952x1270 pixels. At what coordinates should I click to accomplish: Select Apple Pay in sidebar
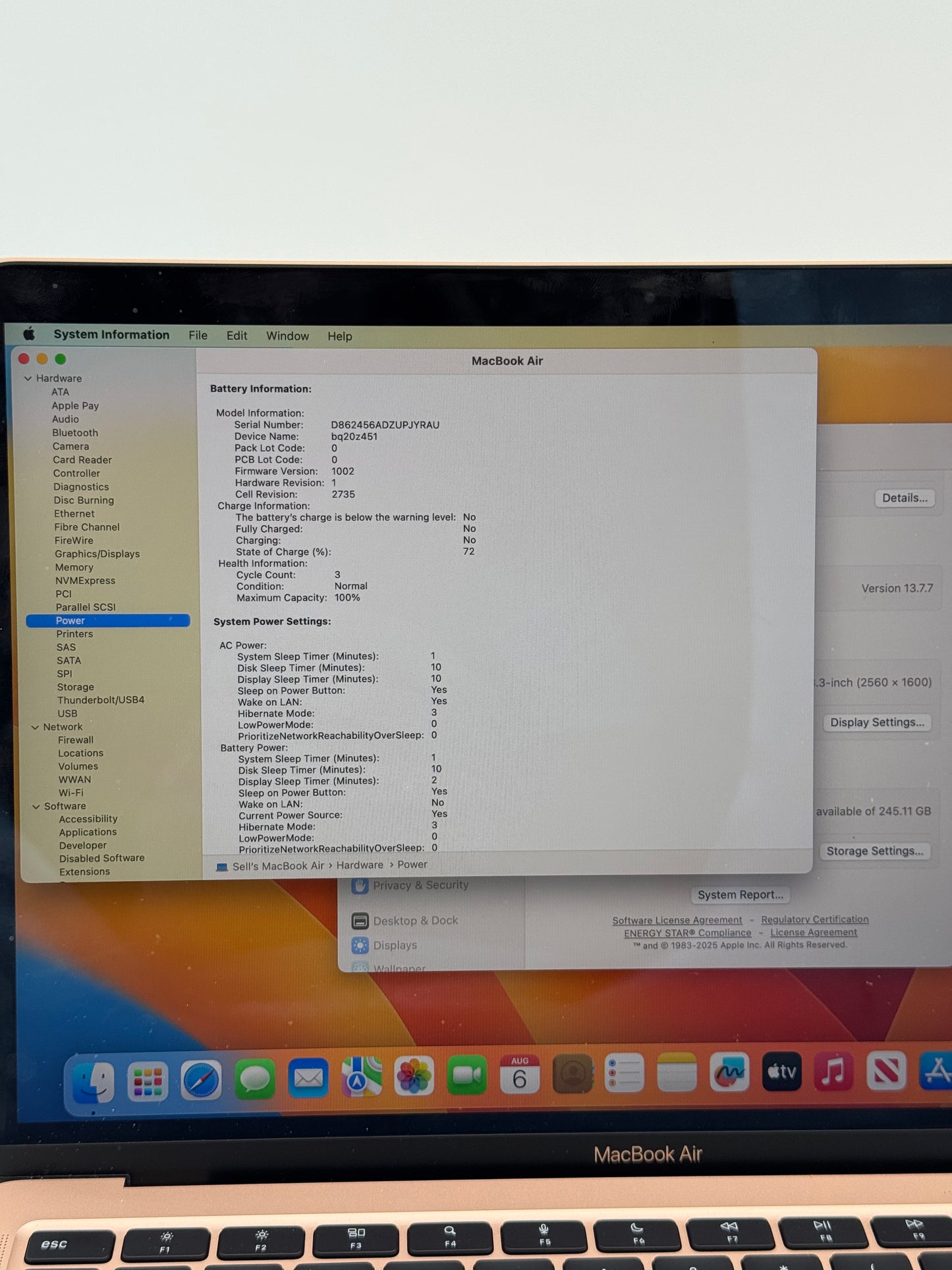[75, 406]
